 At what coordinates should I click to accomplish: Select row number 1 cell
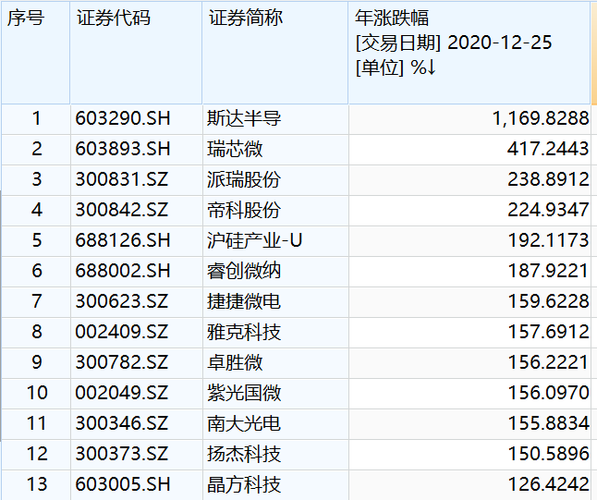pos(37,118)
